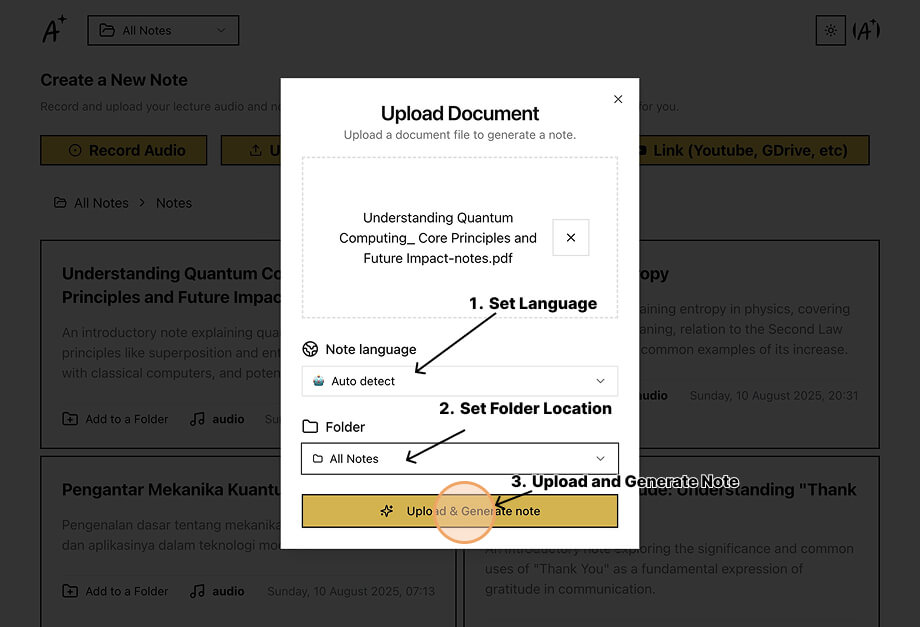Select the uploaded PDF file name
920x627 pixels.
tap(438, 238)
